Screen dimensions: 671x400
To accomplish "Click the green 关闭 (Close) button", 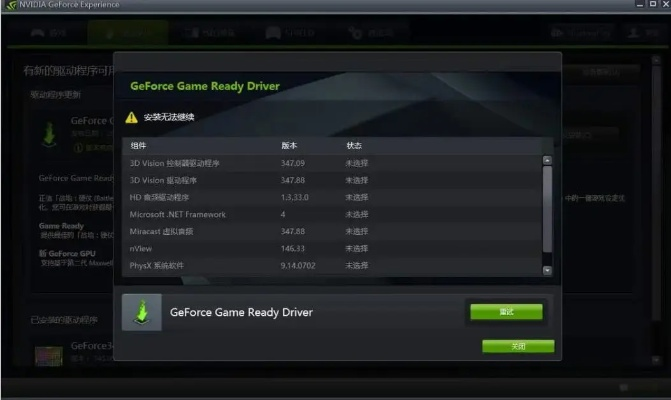I will click(x=517, y=346).
